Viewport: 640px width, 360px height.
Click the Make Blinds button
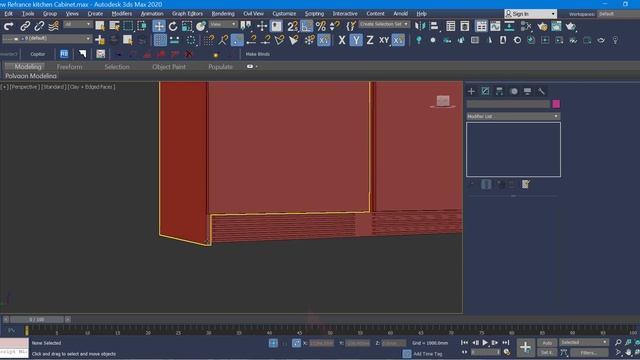click(258, 54)
